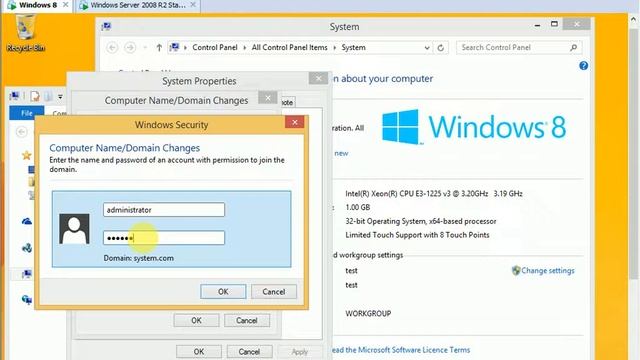
Task: Click the Explorer back button behind dialogs
Action: pos(22,132)
